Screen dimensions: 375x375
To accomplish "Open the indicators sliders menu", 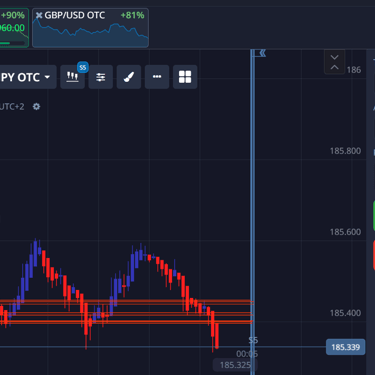I will pyautogui.click(x=100, y=77).
